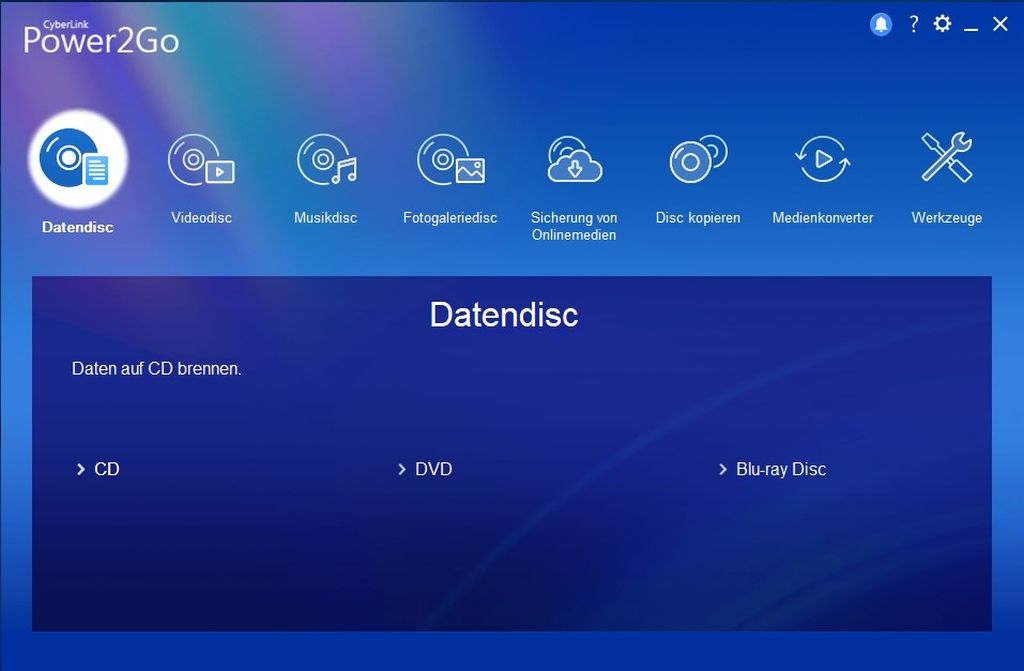Image resolution: width=1024 pixels, height=671 pixels.
Task: Click the chevron arrow beside Blu-ray Disc
Action: pos(722,469)
